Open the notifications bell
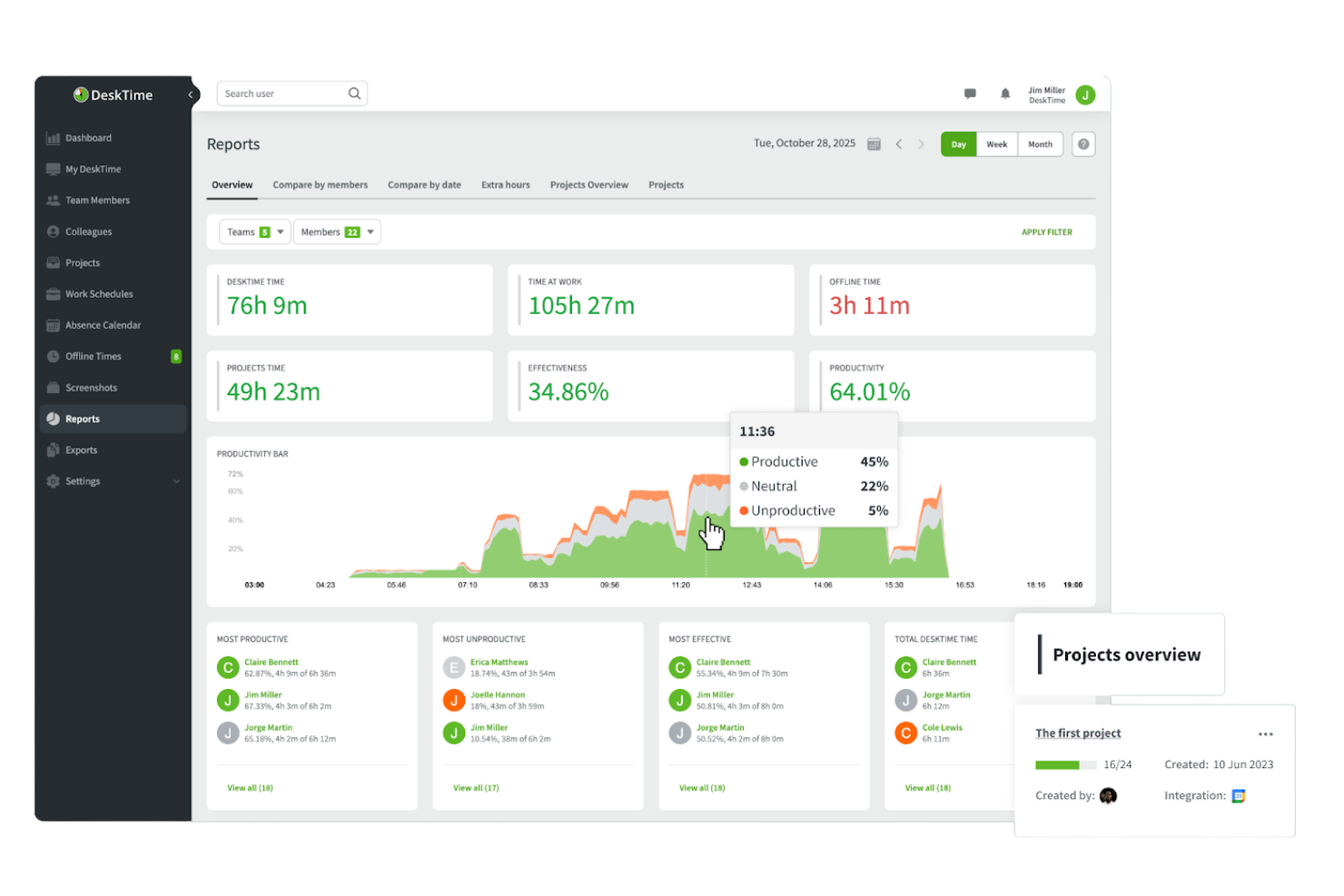The width and height of the screenshot is (1344, 896). [x=1004, y=94]
